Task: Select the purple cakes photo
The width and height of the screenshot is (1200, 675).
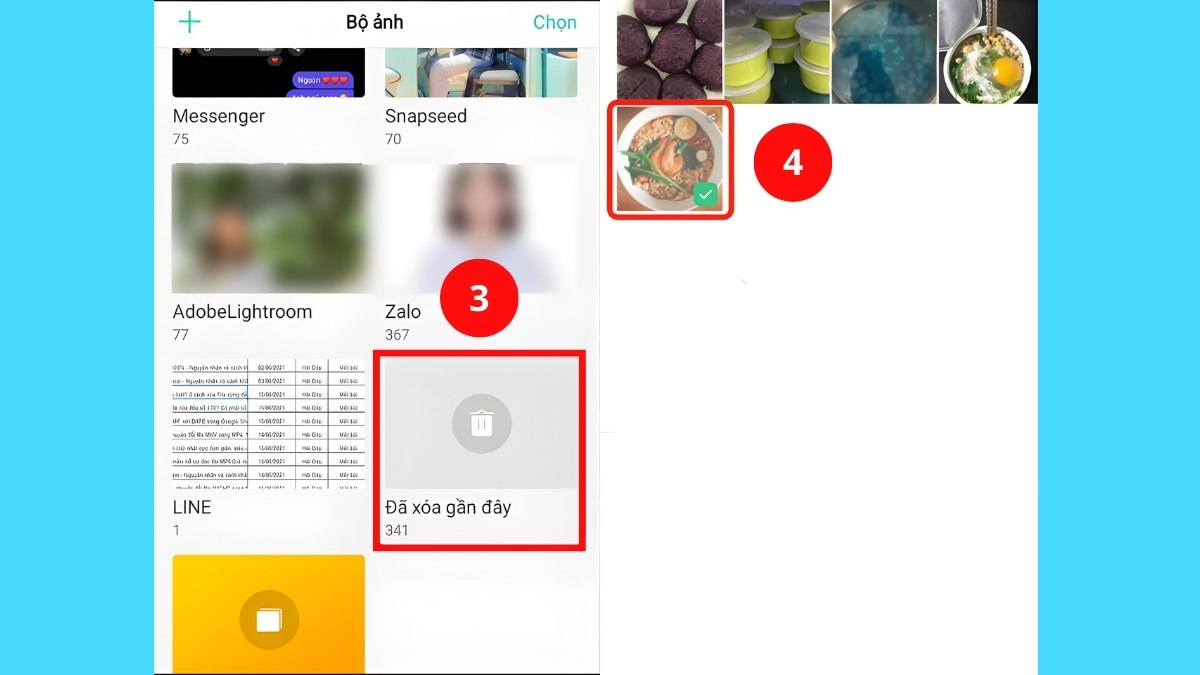Action: [x=668, y=51]
